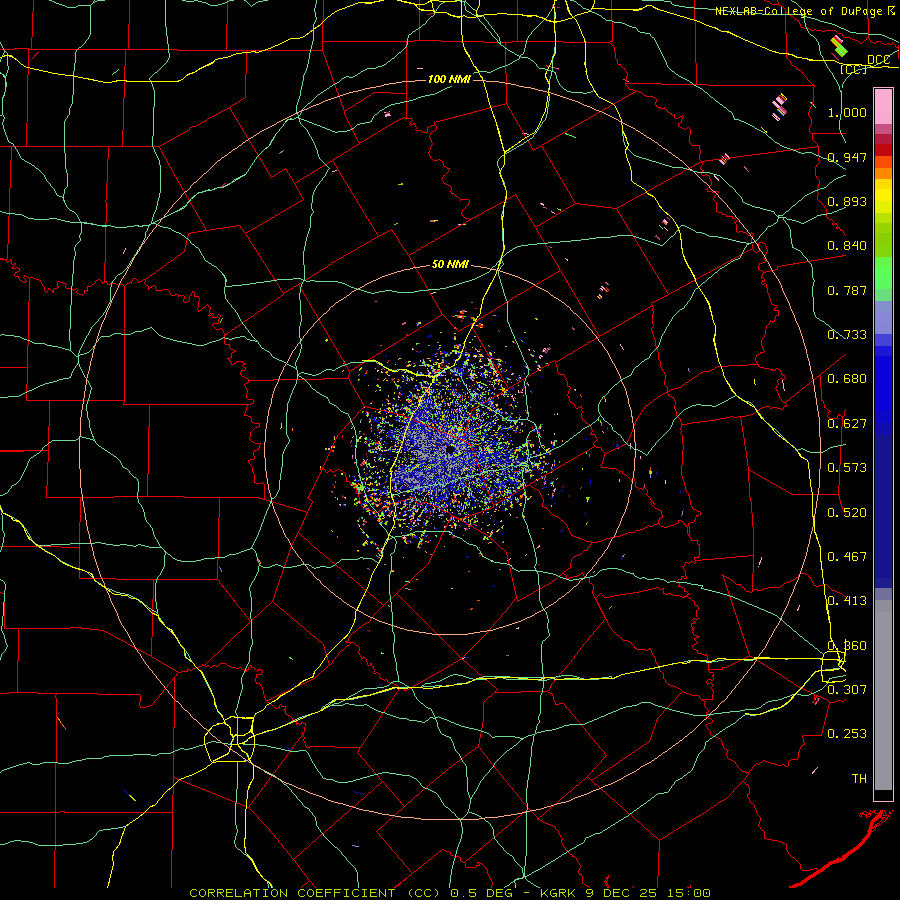
Task: Click the '0.520' scale value
Action: coord(847,512)
